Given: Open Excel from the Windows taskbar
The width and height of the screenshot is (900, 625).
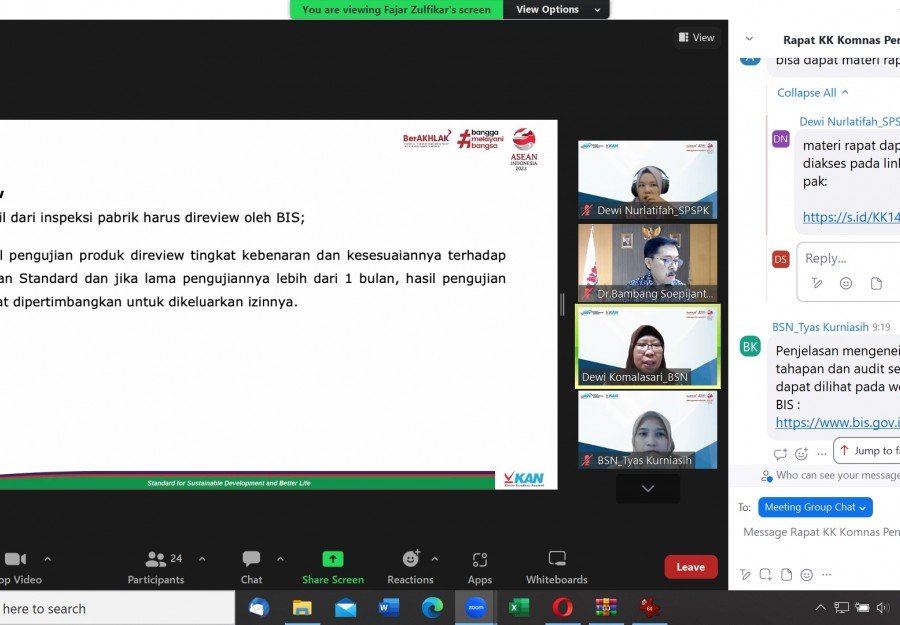Looking at the screenshot, I should point(518,607).
